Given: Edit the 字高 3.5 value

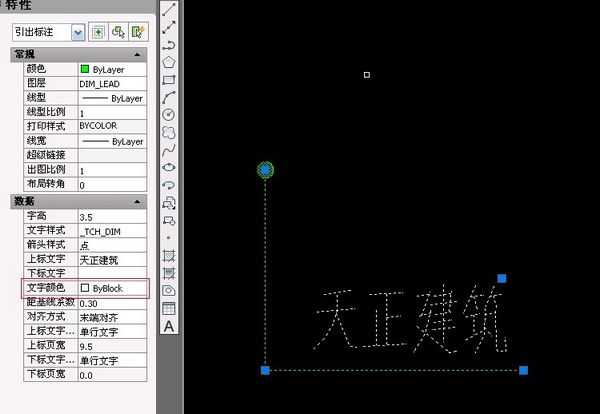Looking at the screenshot, I should coord(112,217).
